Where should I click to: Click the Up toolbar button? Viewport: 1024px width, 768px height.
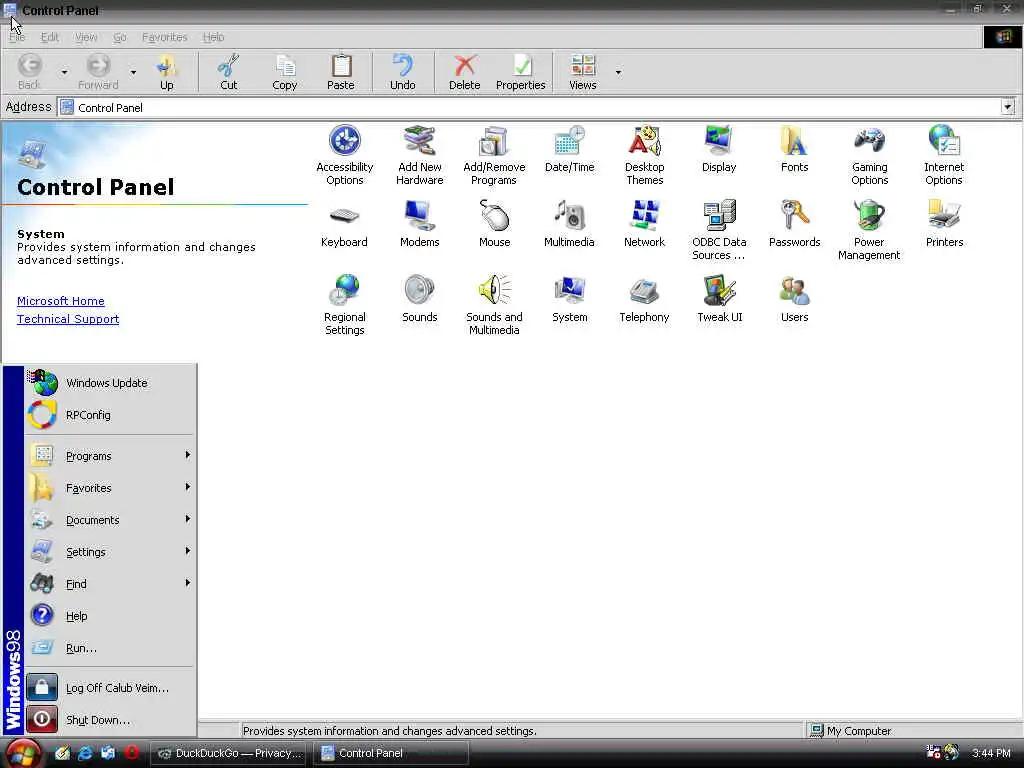click(x=167, y=72)
